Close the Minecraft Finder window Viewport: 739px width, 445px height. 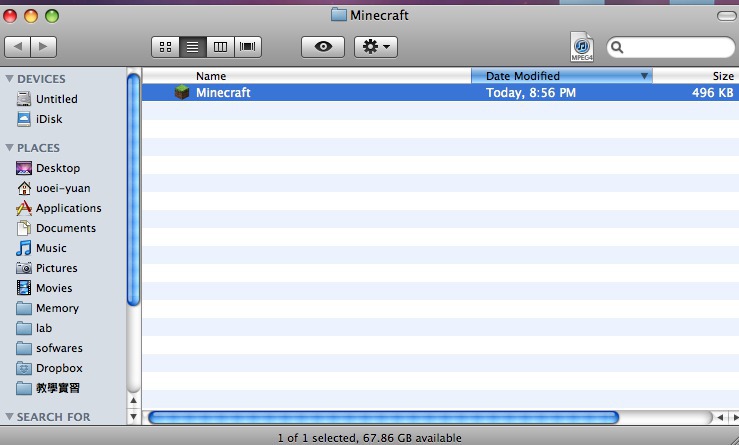click(x=10, y=16)
